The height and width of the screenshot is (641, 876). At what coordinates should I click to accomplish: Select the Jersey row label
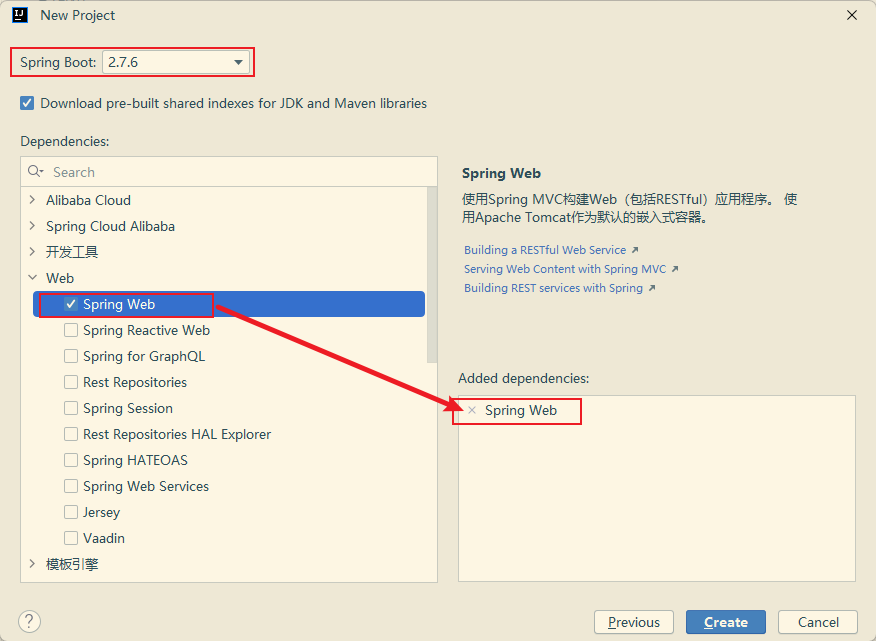coord(101,512)
